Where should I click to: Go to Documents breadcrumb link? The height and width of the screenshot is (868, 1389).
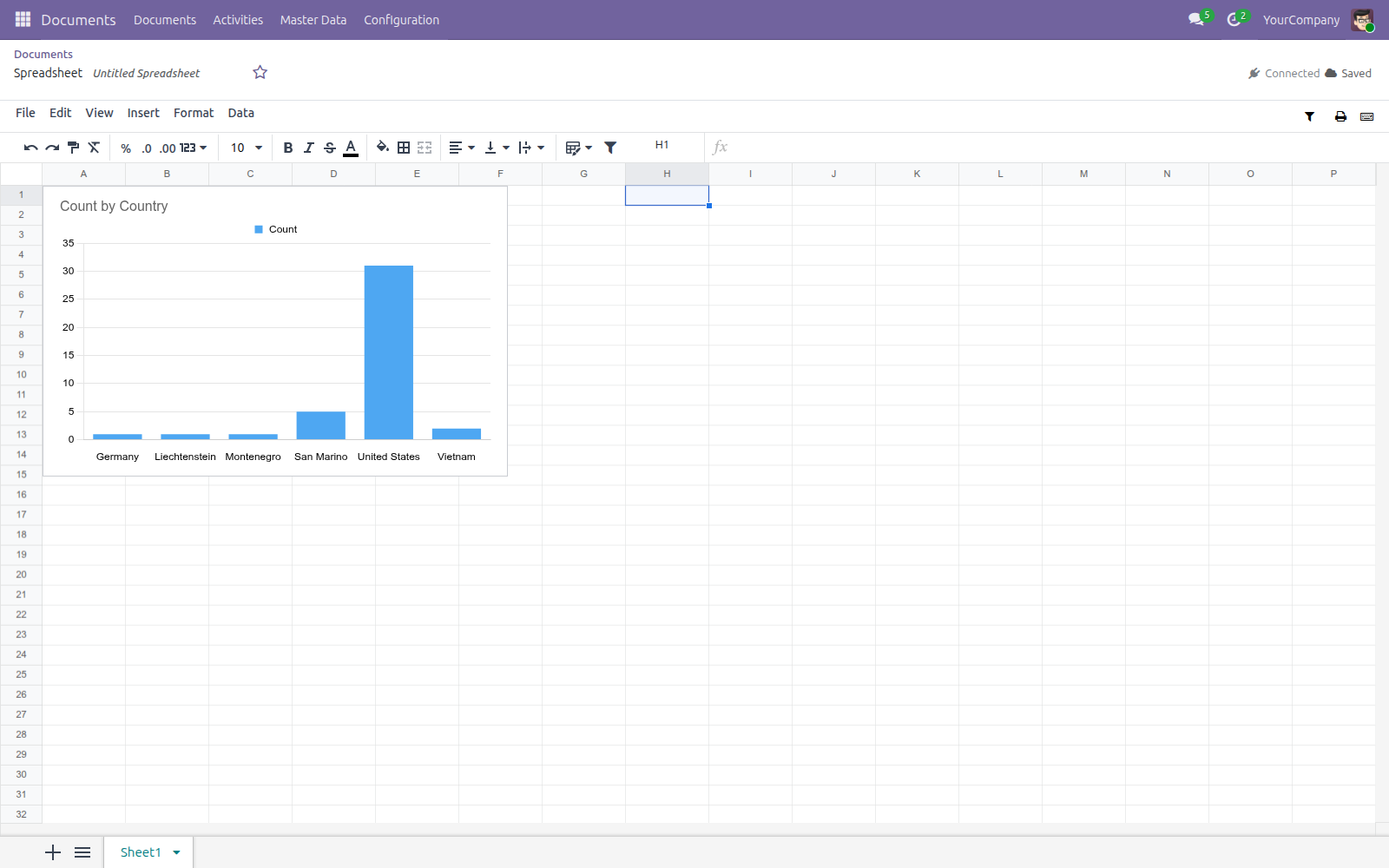tap(43, 54)
